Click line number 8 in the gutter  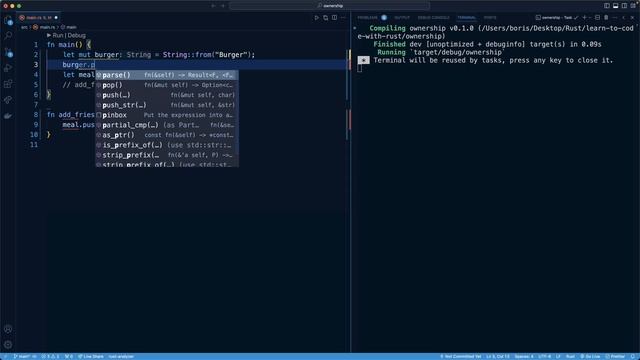[36, 115]
